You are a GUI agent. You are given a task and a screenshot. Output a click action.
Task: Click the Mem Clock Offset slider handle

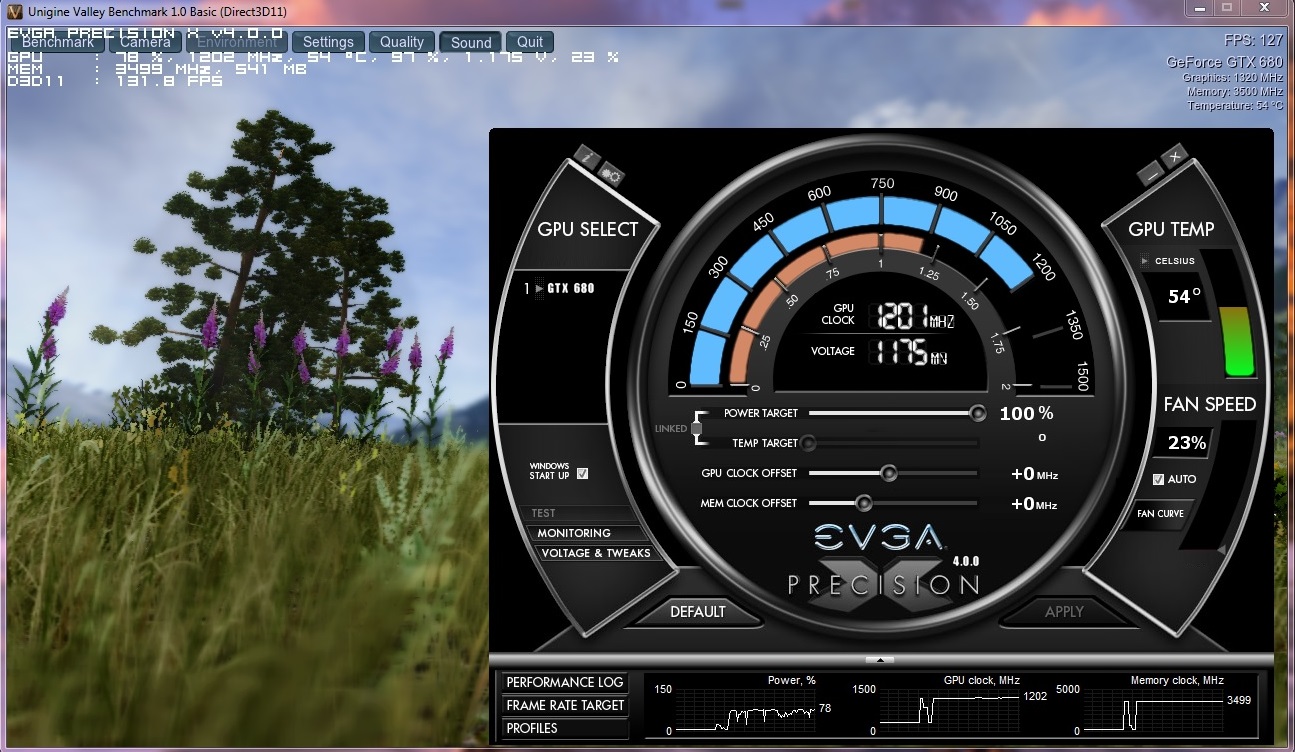[x=864, y=503]
